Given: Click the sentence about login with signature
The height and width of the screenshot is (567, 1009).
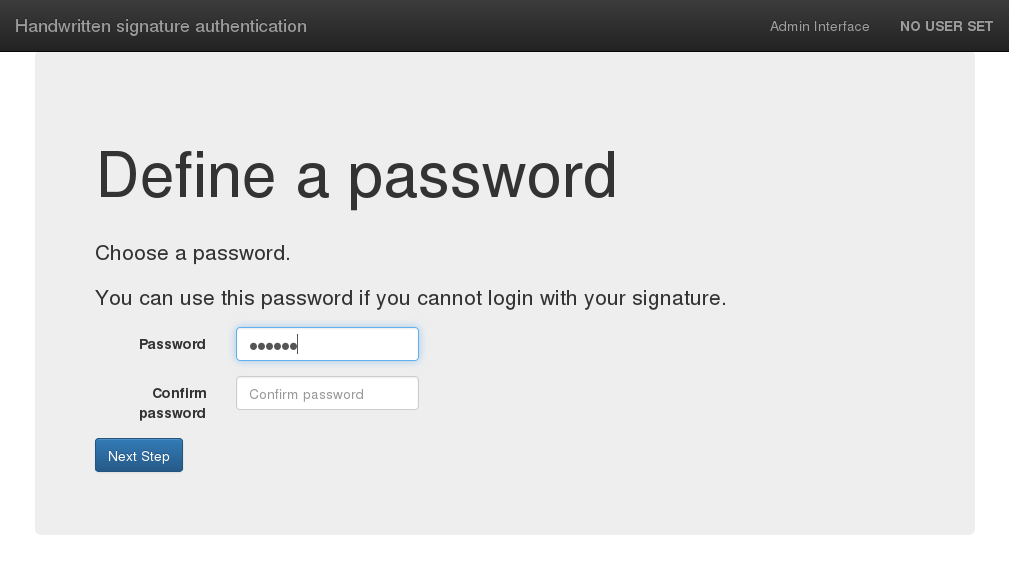Looking at the screenshot, I should 411,299.
